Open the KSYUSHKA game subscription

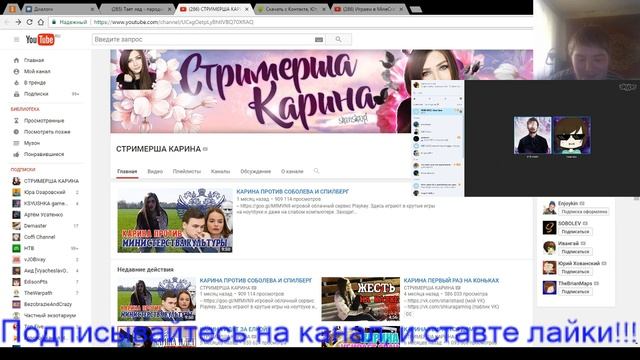point(45,203)
